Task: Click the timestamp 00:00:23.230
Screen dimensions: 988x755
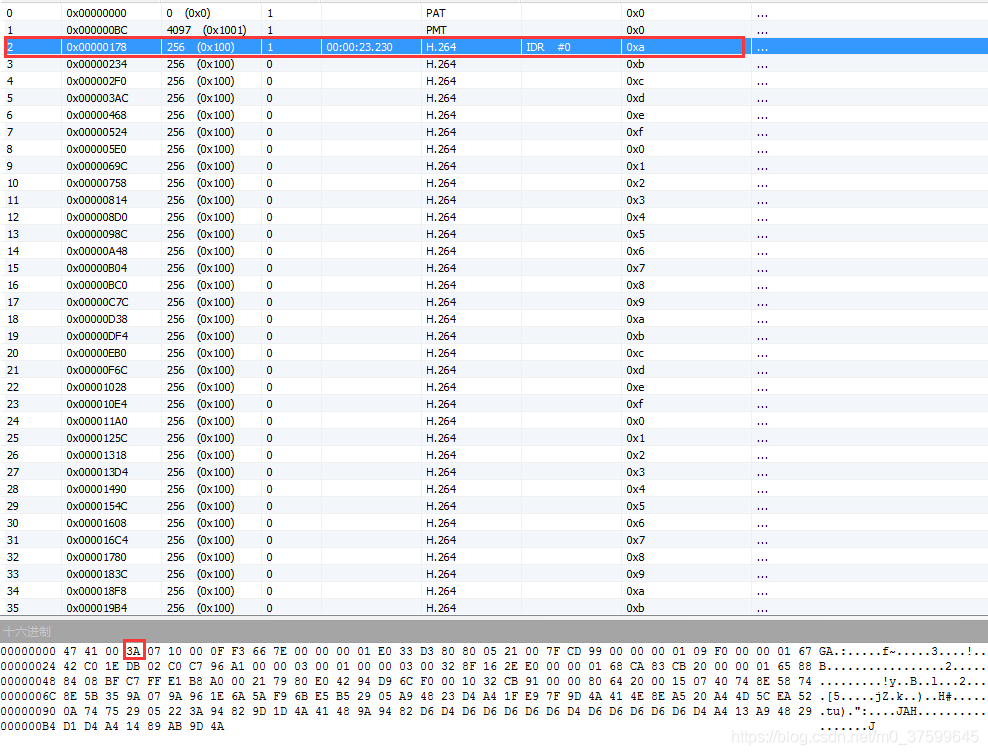Action: pos(359,47)
